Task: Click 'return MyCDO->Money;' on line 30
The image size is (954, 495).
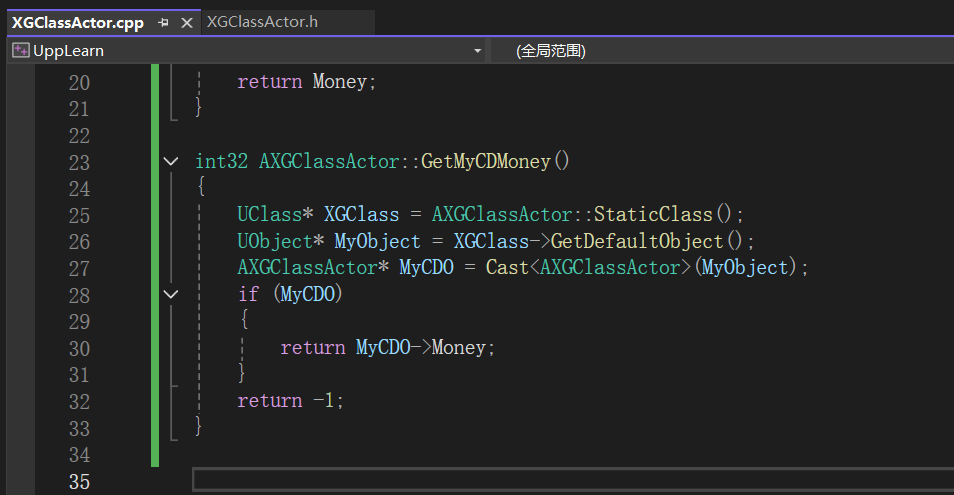Action: 388,348
